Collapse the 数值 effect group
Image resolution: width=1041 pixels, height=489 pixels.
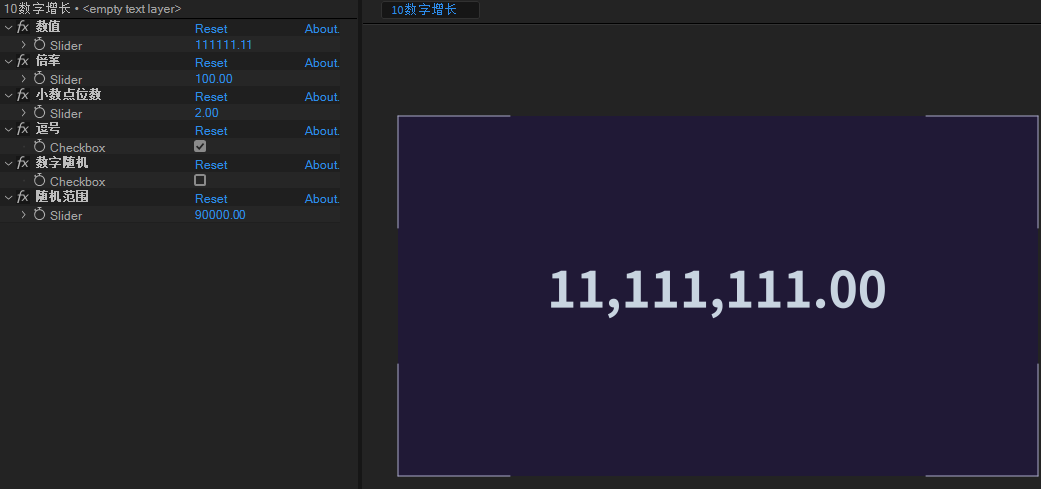(8, 28)
